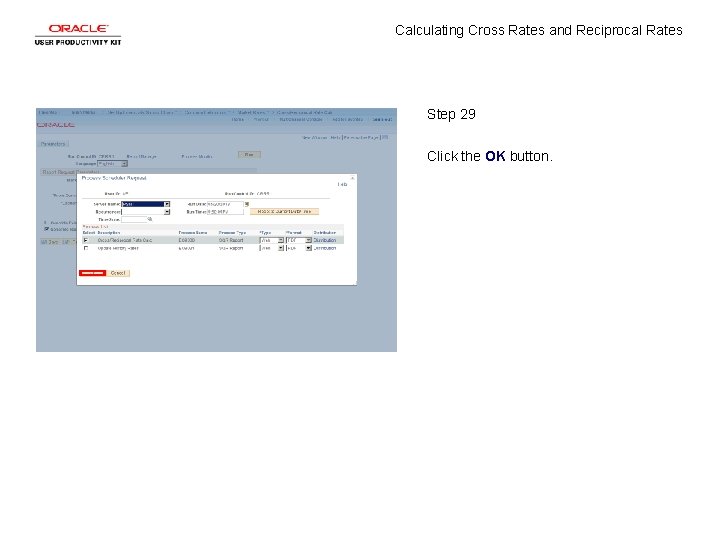Viewport: 720px width, 540px height.
Task: Open the Run Date calendar icon
Action: tap(247, 204)
